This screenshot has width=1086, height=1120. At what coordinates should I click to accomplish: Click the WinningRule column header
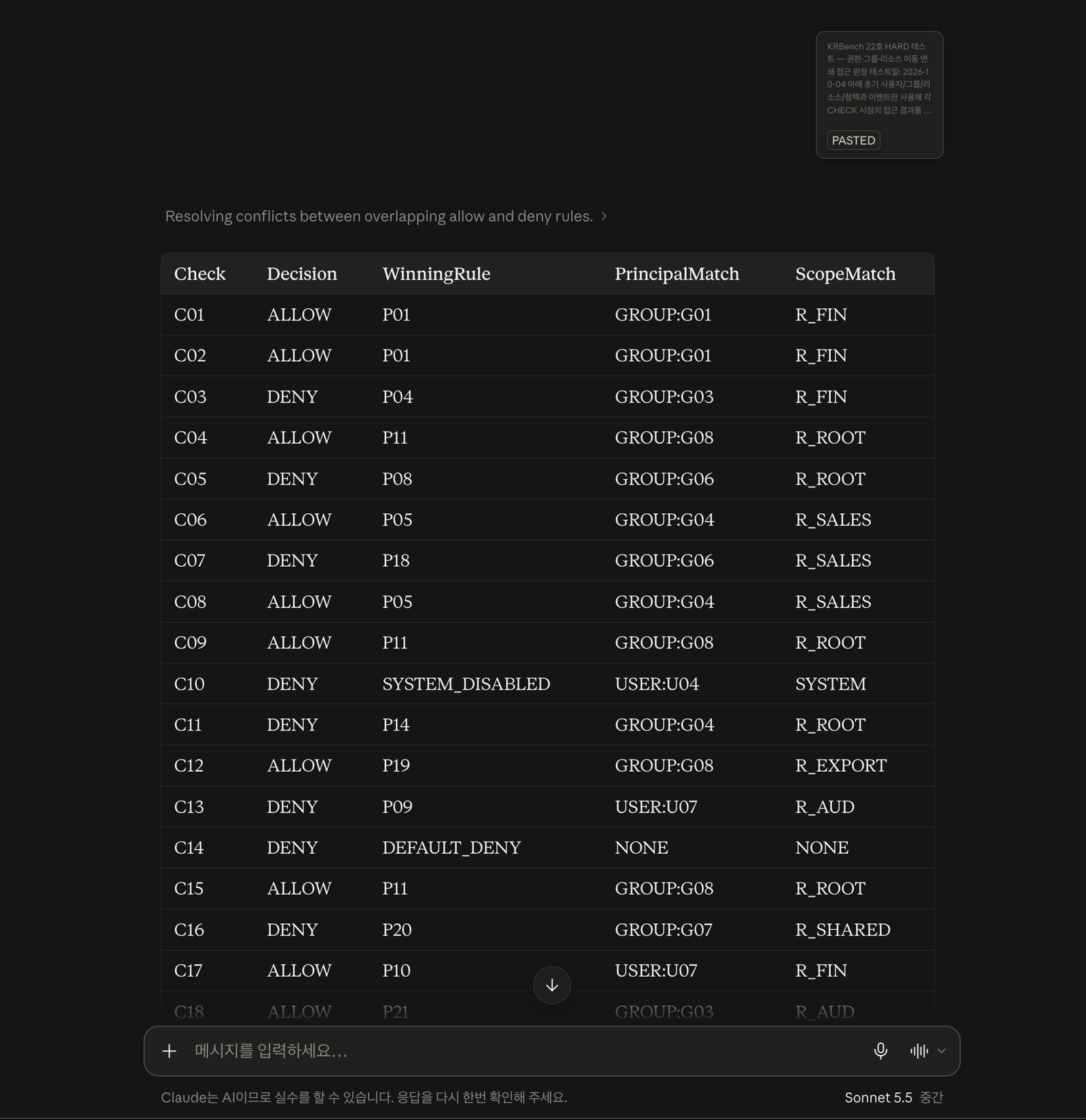click(436, 274)
